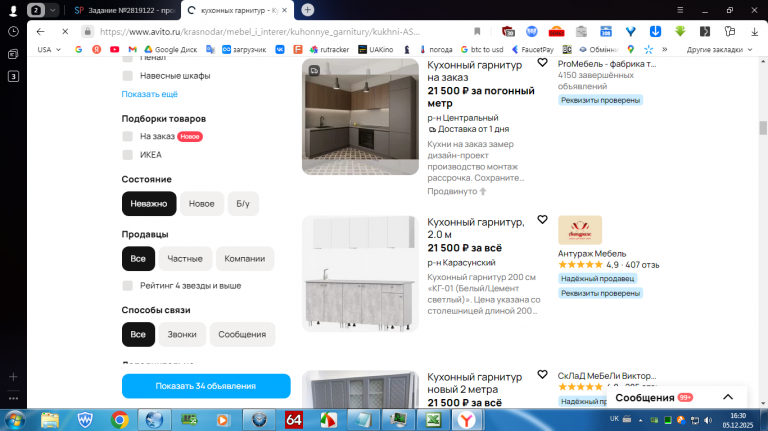Check the Навесные шкафы checkbox
Screen dimensions: 768x431
127,75
